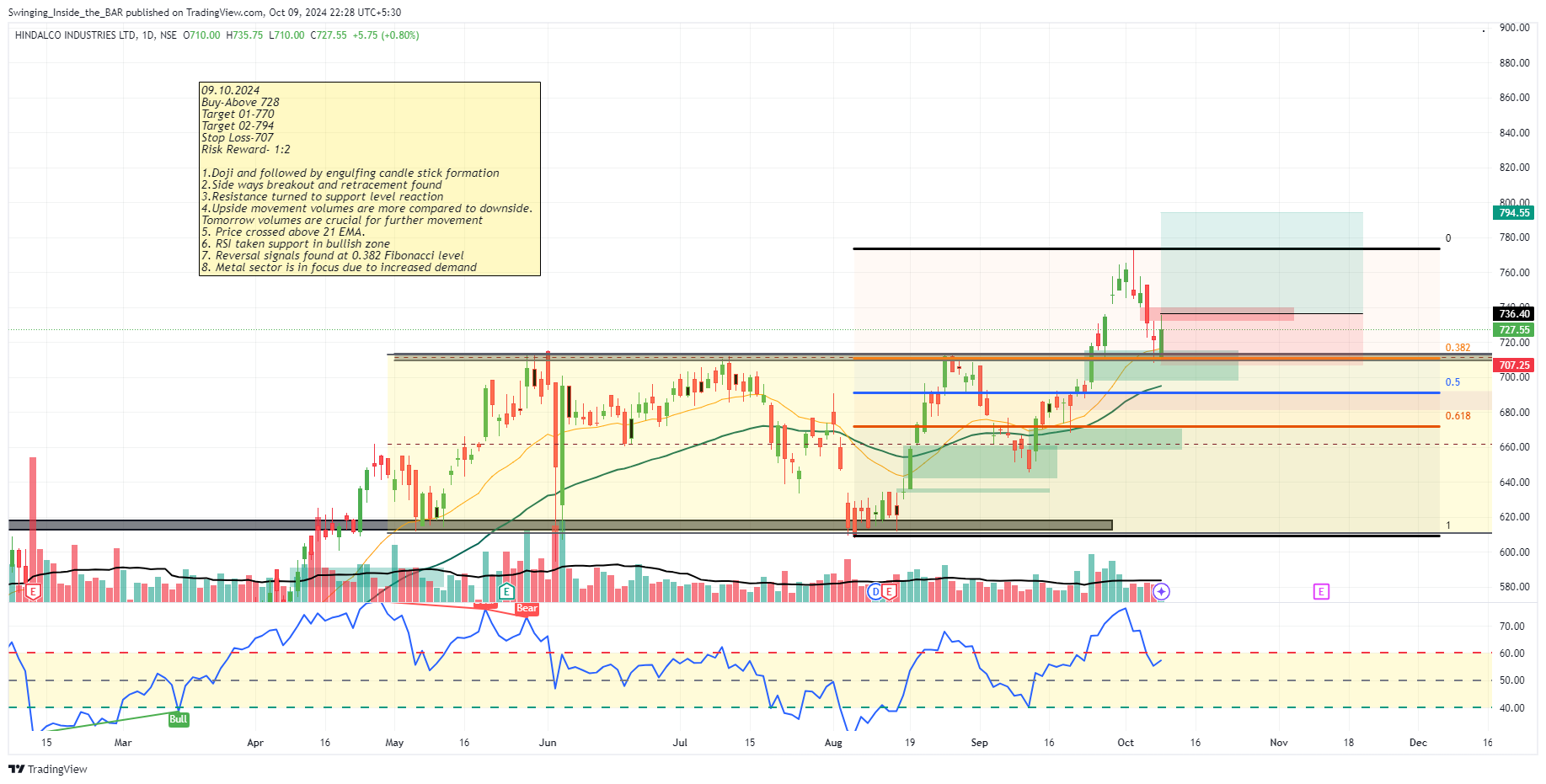The image size is (1546, 784).
Task: Click the 40.00 RSI axis label
Action: click(1511, 708)
